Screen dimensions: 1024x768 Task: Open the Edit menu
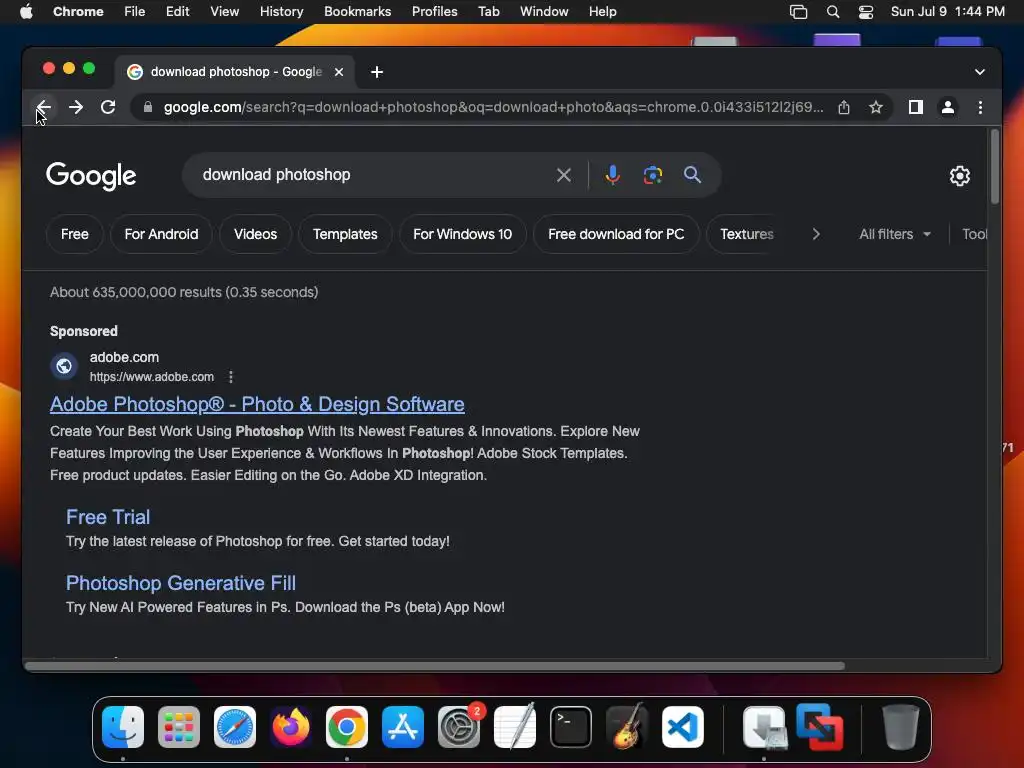(177, 12)
